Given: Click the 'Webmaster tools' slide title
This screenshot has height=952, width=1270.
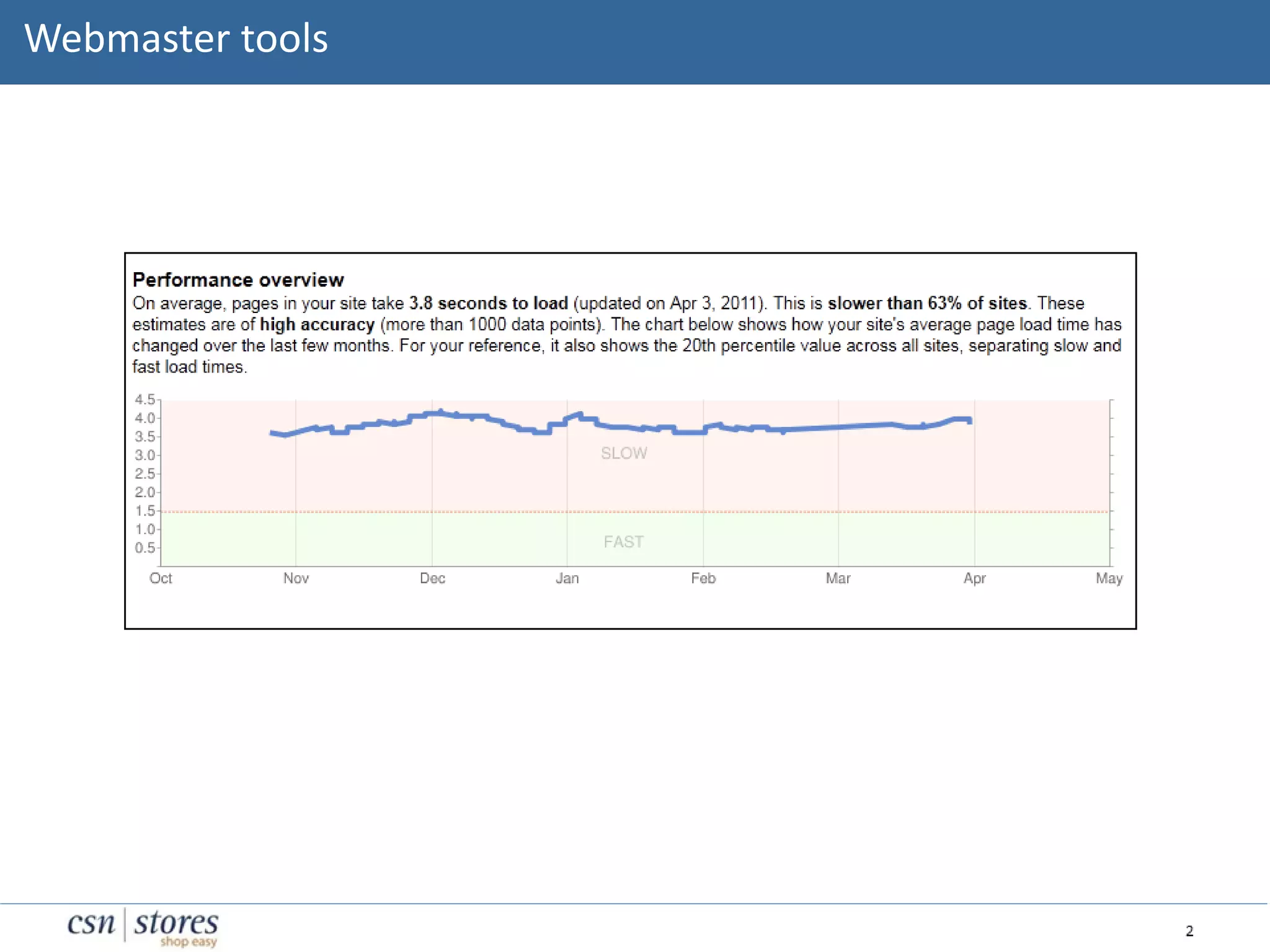Looking at the screenshot, I should pos(176,38).
